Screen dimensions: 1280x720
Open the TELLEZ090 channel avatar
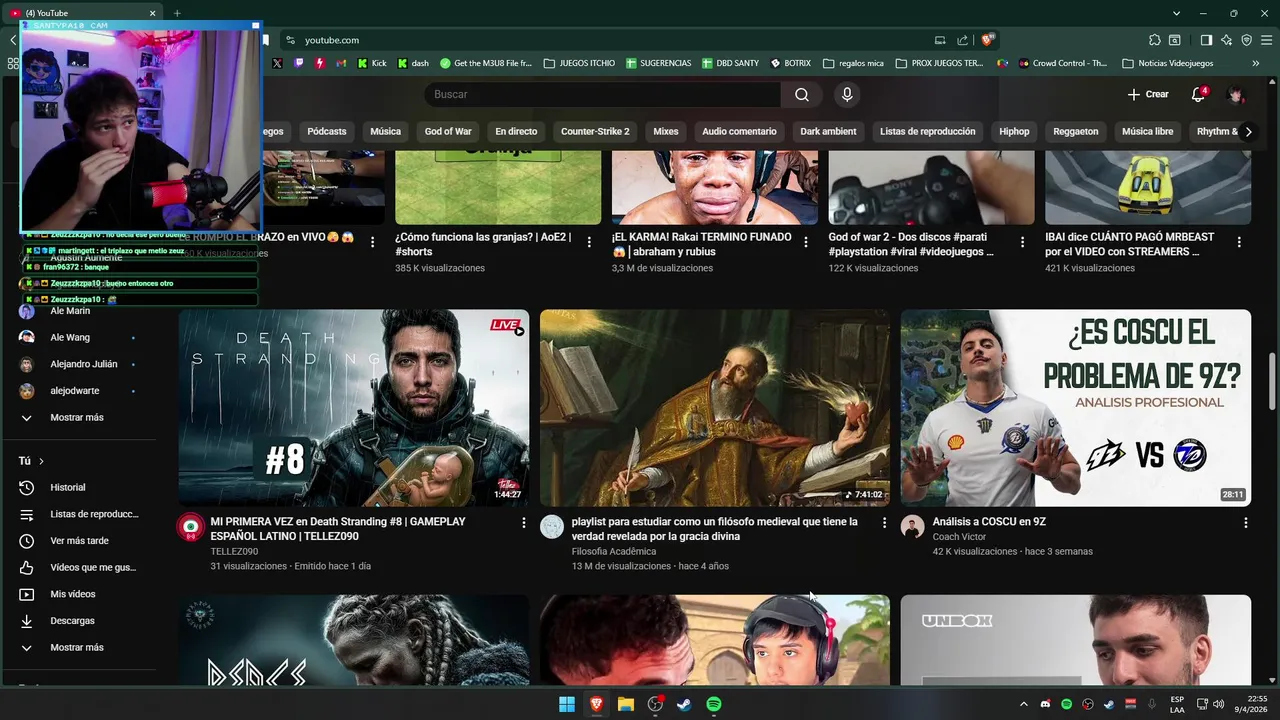coord(191,527)
